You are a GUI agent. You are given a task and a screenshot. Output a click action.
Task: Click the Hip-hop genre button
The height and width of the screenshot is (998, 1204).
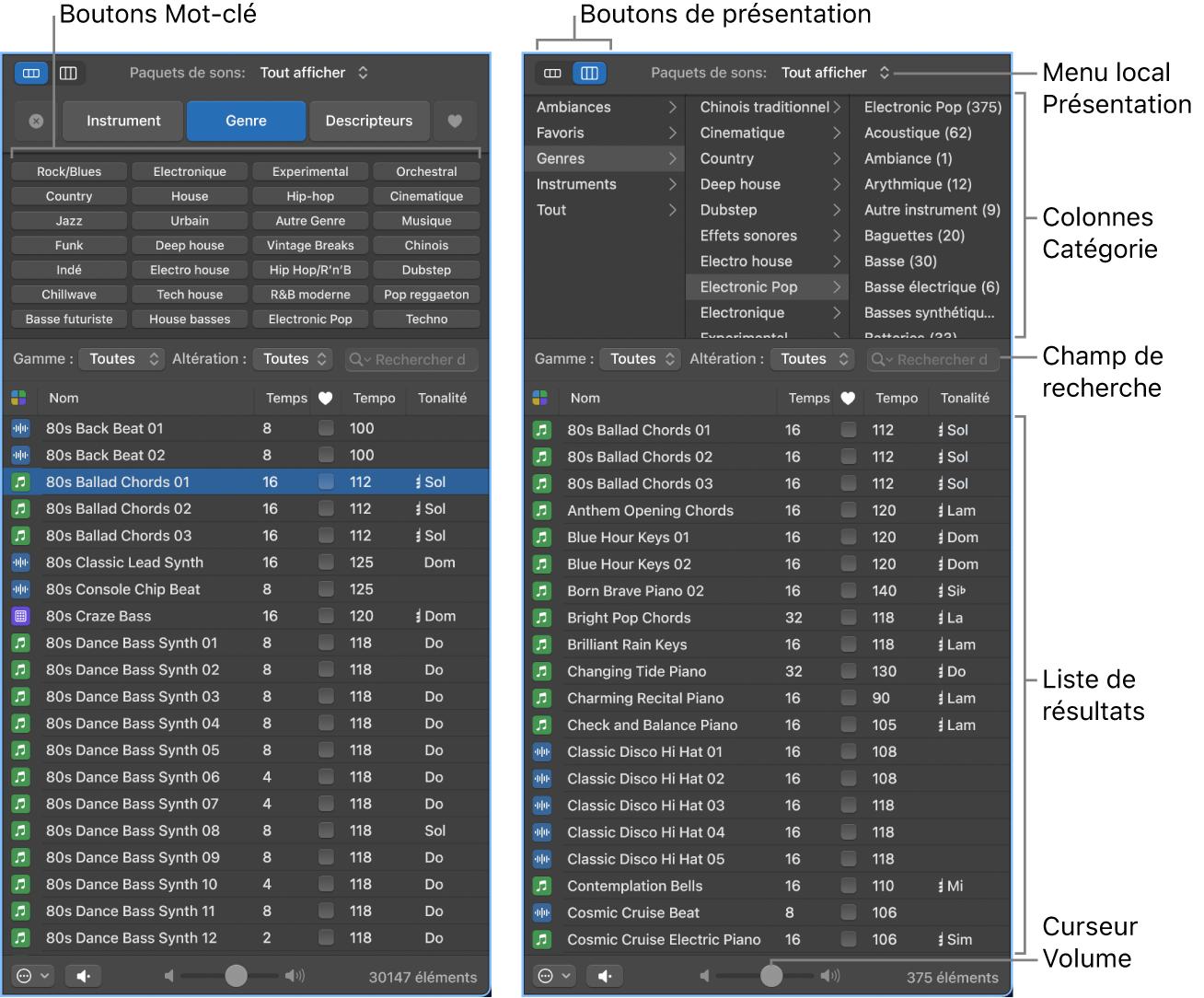coord(310,196)
